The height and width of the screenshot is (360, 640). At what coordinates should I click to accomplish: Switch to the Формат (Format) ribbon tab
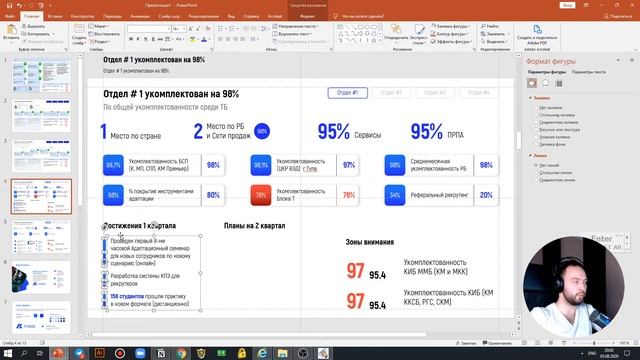(x=307, y=16)
